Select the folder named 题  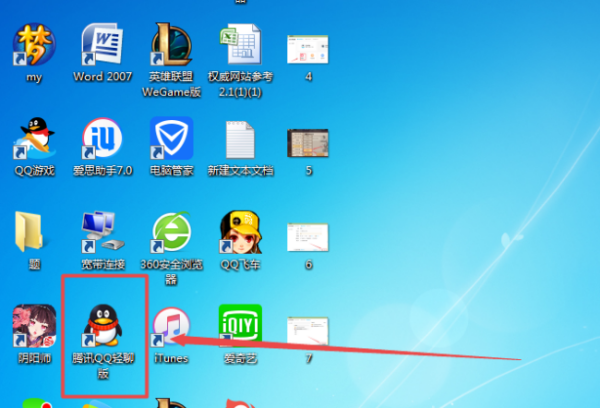(29, 232)
